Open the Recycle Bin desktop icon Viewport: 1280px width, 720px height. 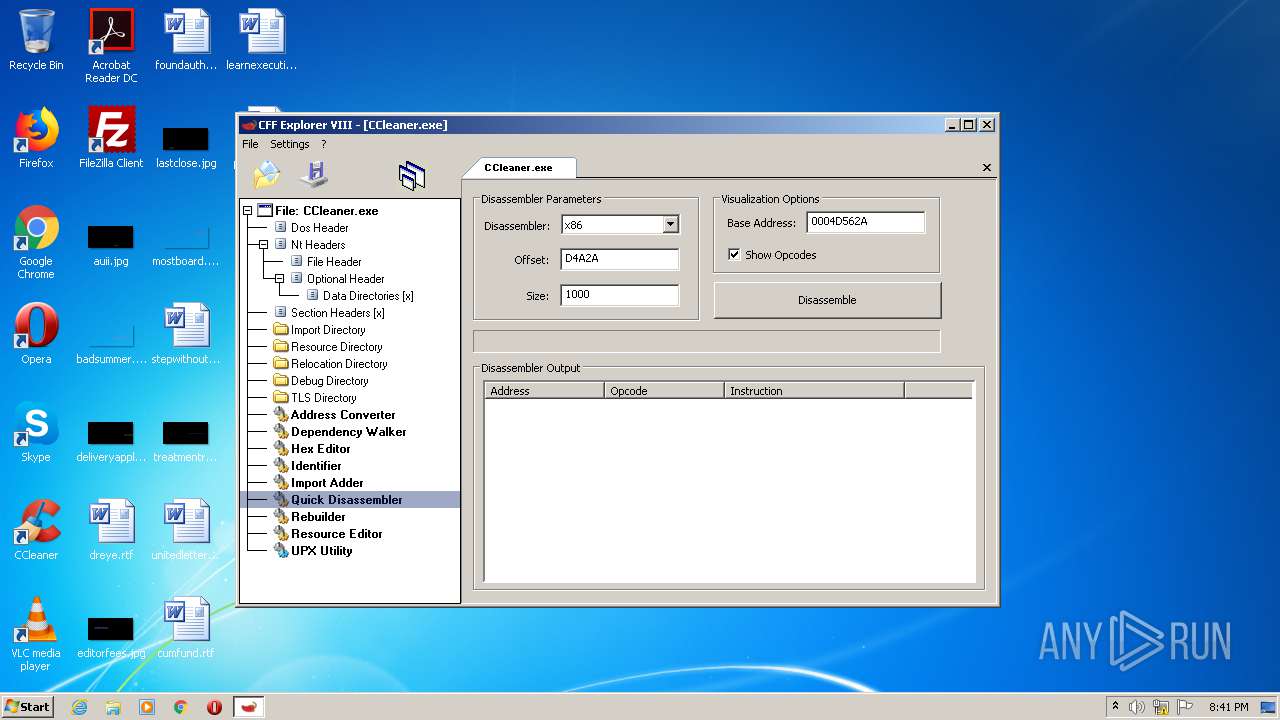click(x=36, y=40)
